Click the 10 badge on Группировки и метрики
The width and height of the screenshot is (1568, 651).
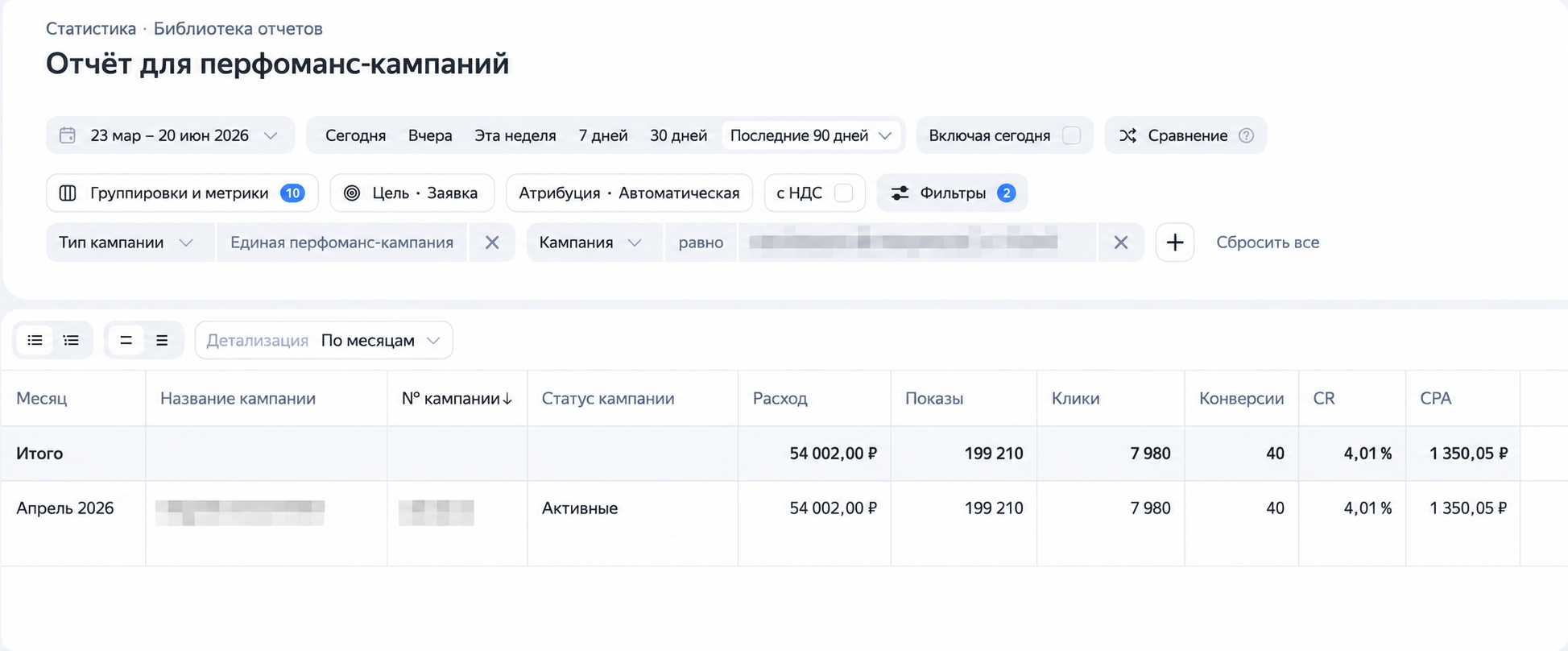[x=292, y=193]
